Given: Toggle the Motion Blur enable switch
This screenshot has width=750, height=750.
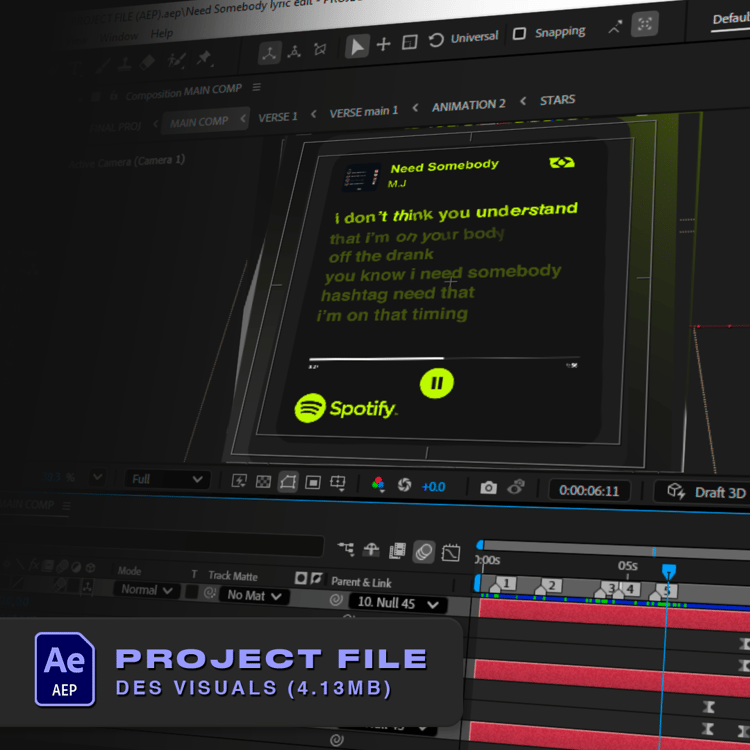Looking at the screenshot, I should pyautogui.click(x=423, y=552).
